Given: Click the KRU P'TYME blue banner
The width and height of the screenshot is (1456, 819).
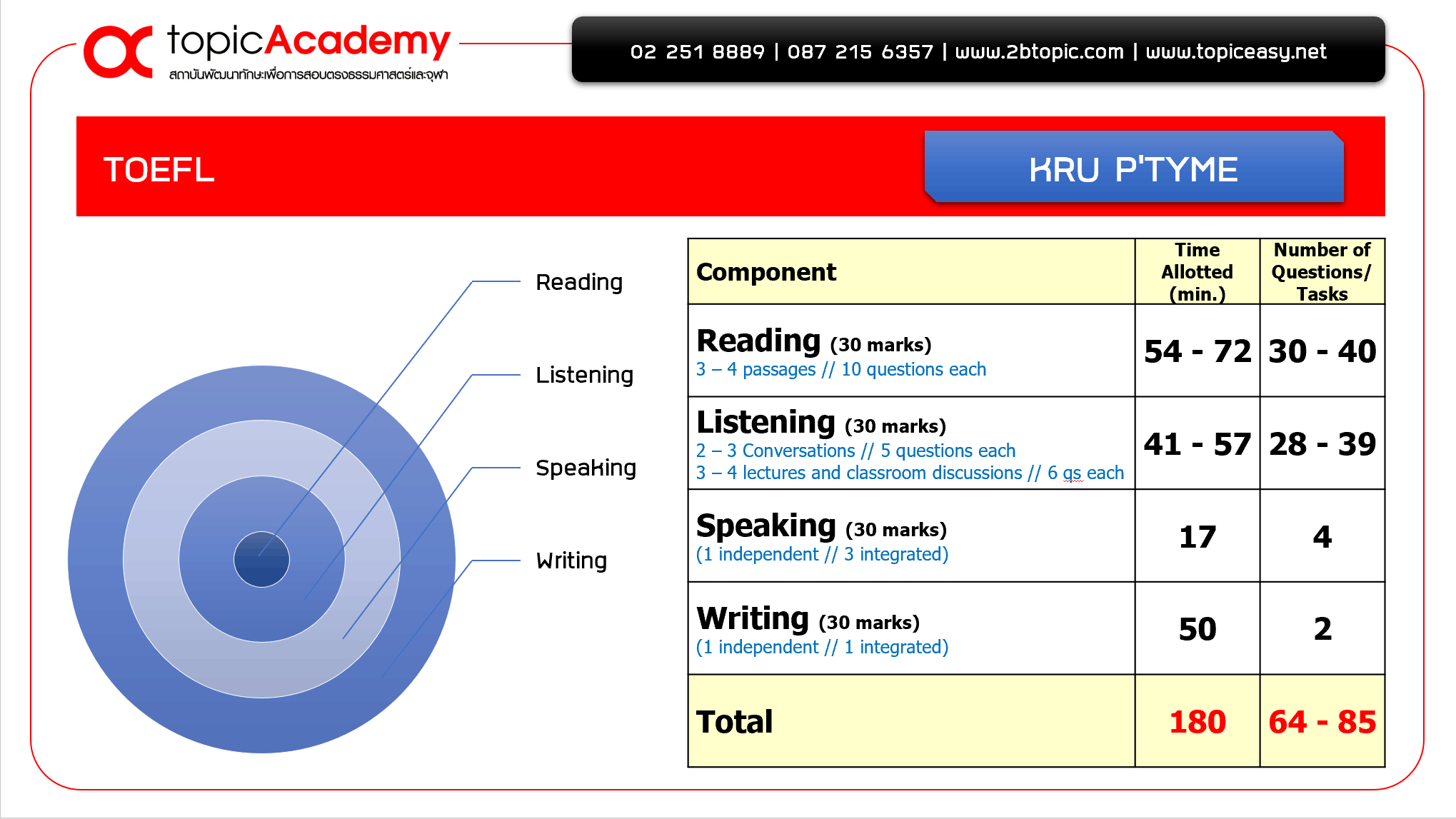Looking at the screenshot, I should 1134,166.
